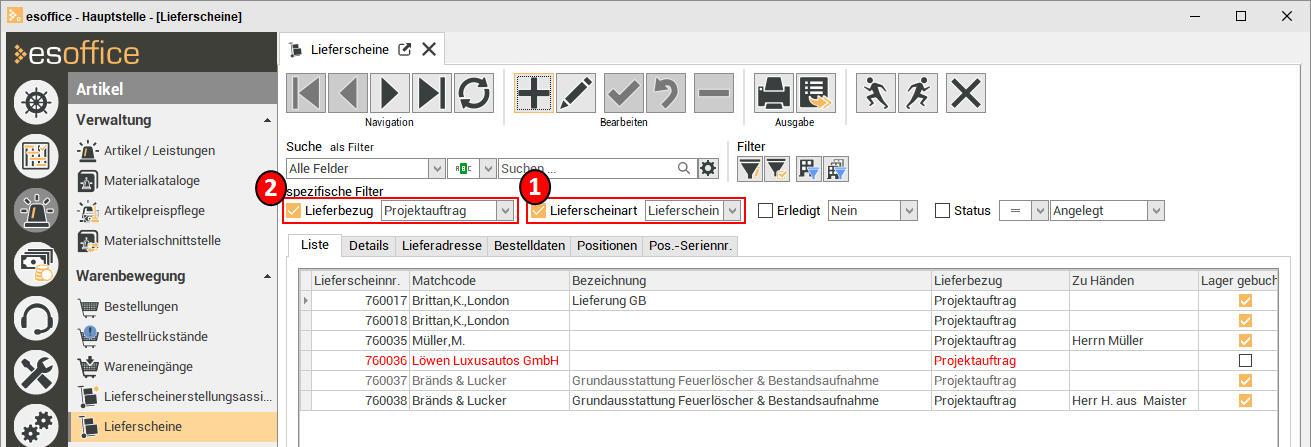Open report export icon beside the printer

816,93
